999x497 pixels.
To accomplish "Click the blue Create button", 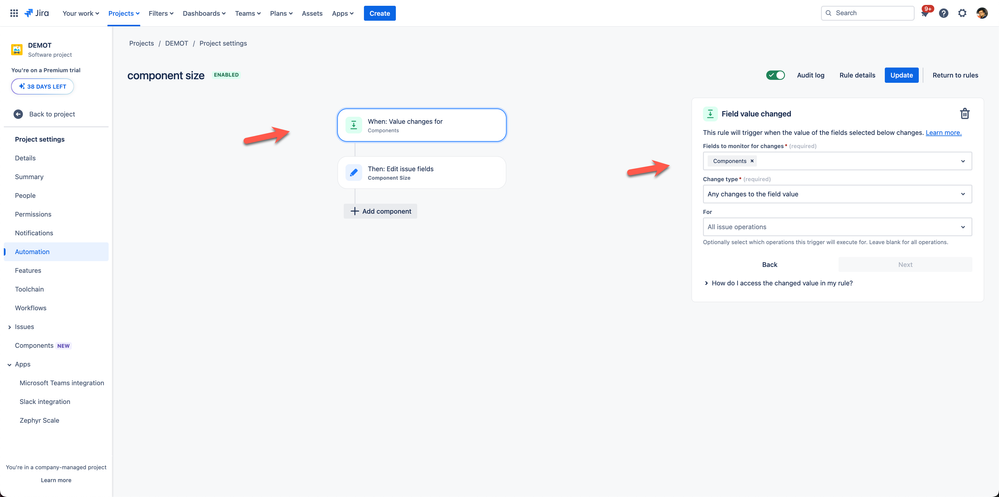I will (x=380, y=13).
